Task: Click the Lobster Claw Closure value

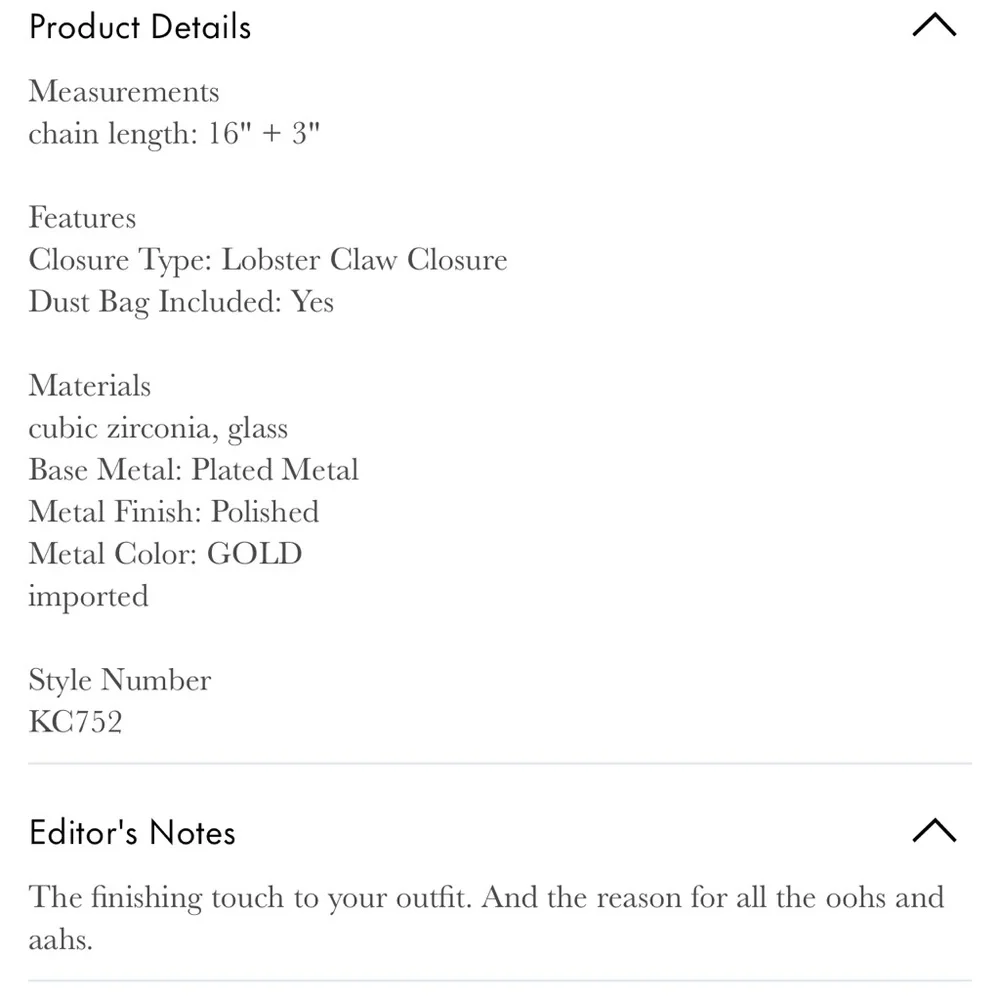Action: point(364,260)
